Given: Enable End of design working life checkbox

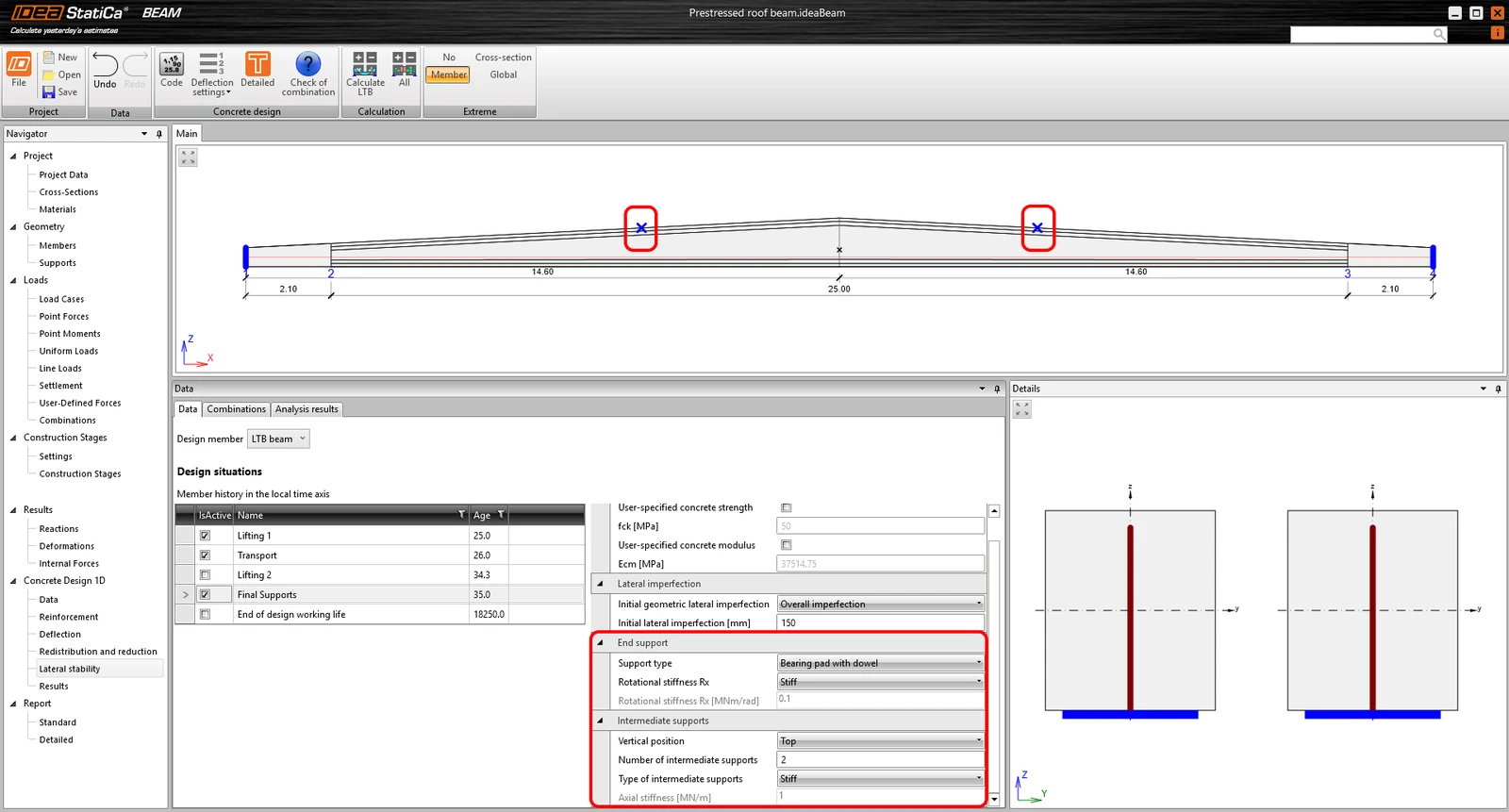Looking at the screenshot, I should (205, 614).
